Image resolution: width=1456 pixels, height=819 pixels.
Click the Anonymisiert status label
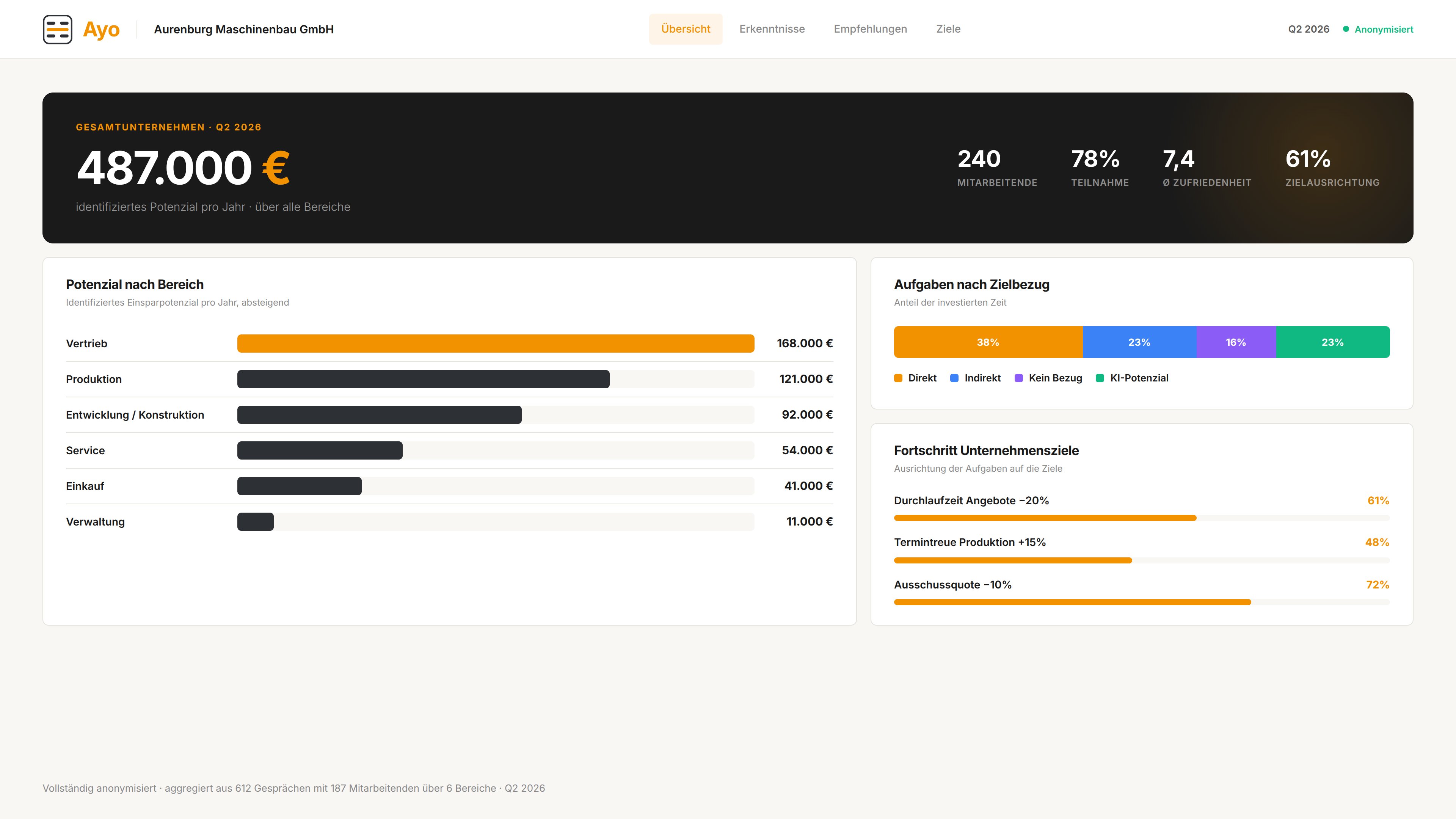[x=1384, y=30]
